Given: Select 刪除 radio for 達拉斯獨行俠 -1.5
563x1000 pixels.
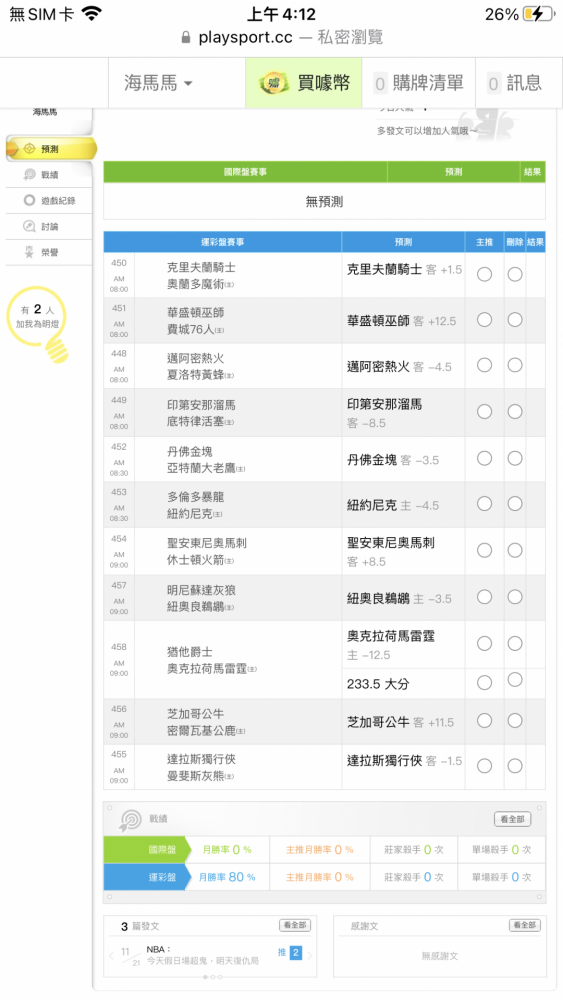Looking at the screenshot, I should [515, 766].
